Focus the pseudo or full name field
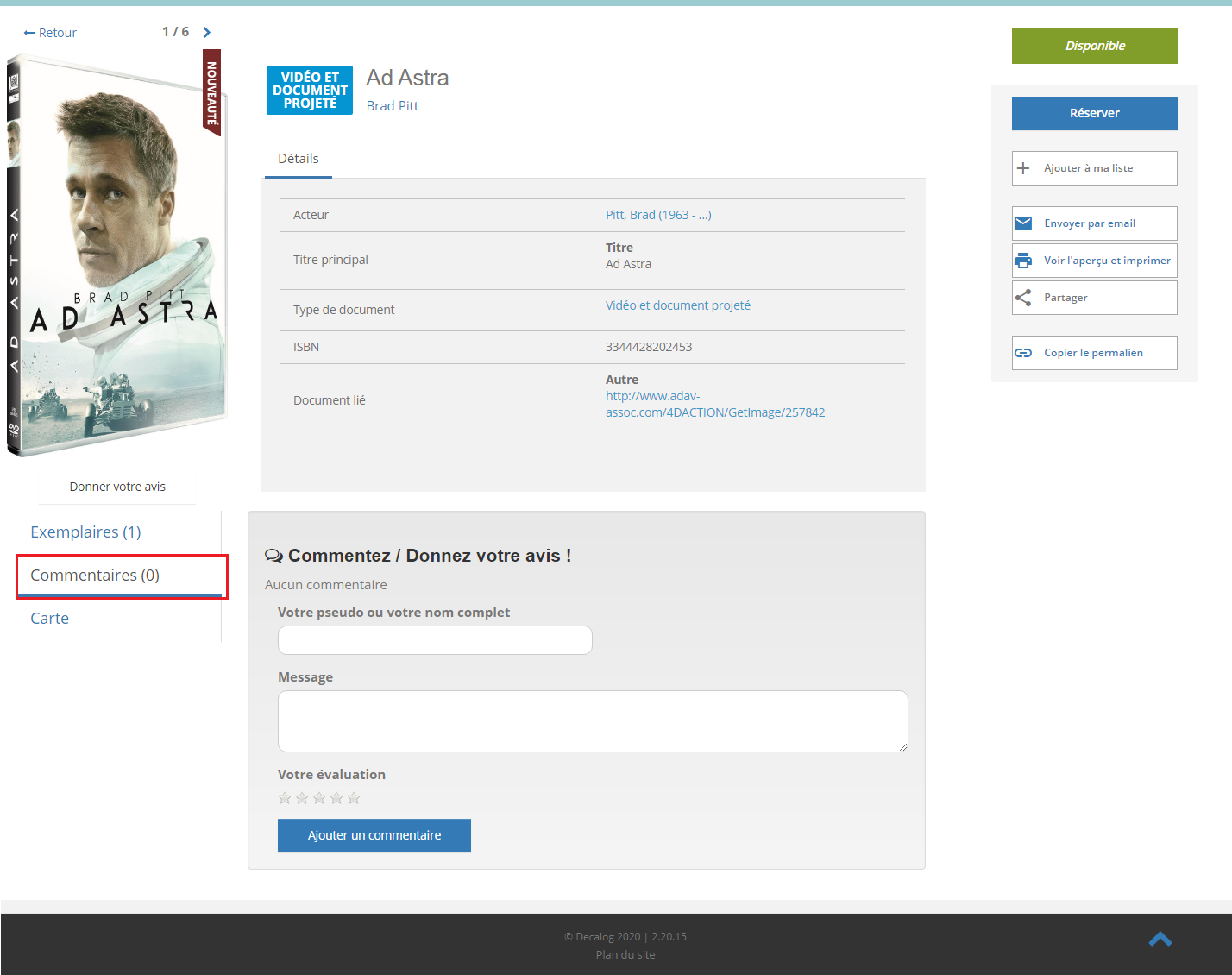 [435, 640]
